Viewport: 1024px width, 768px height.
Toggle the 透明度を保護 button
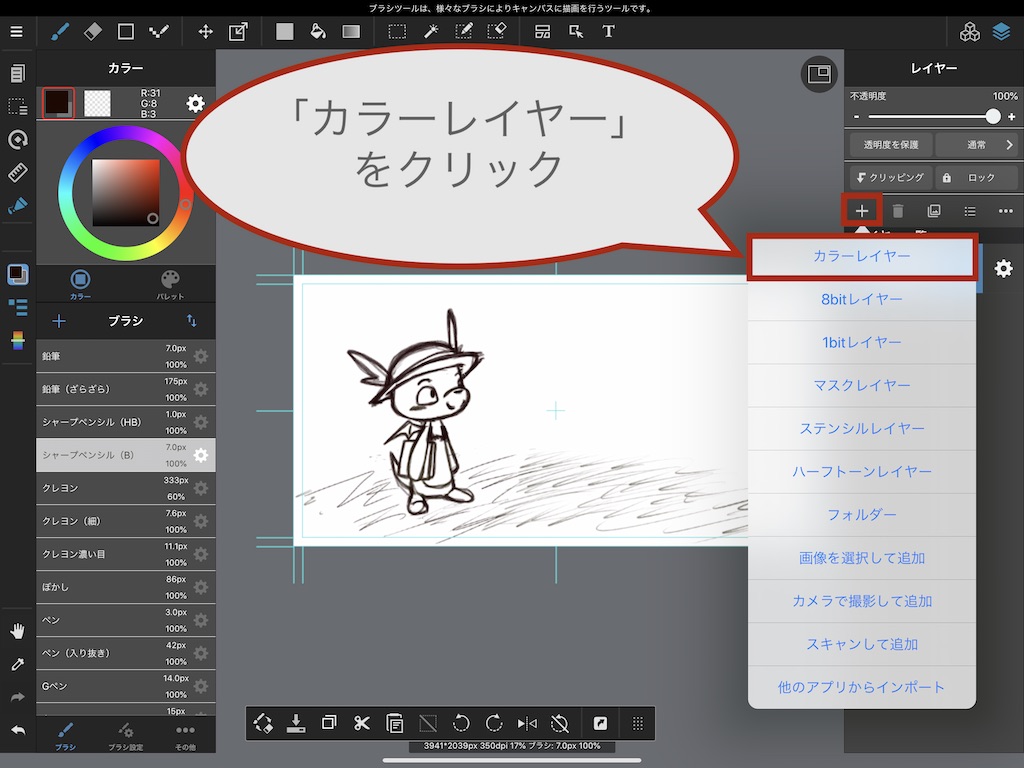click(x=890, y=145)
